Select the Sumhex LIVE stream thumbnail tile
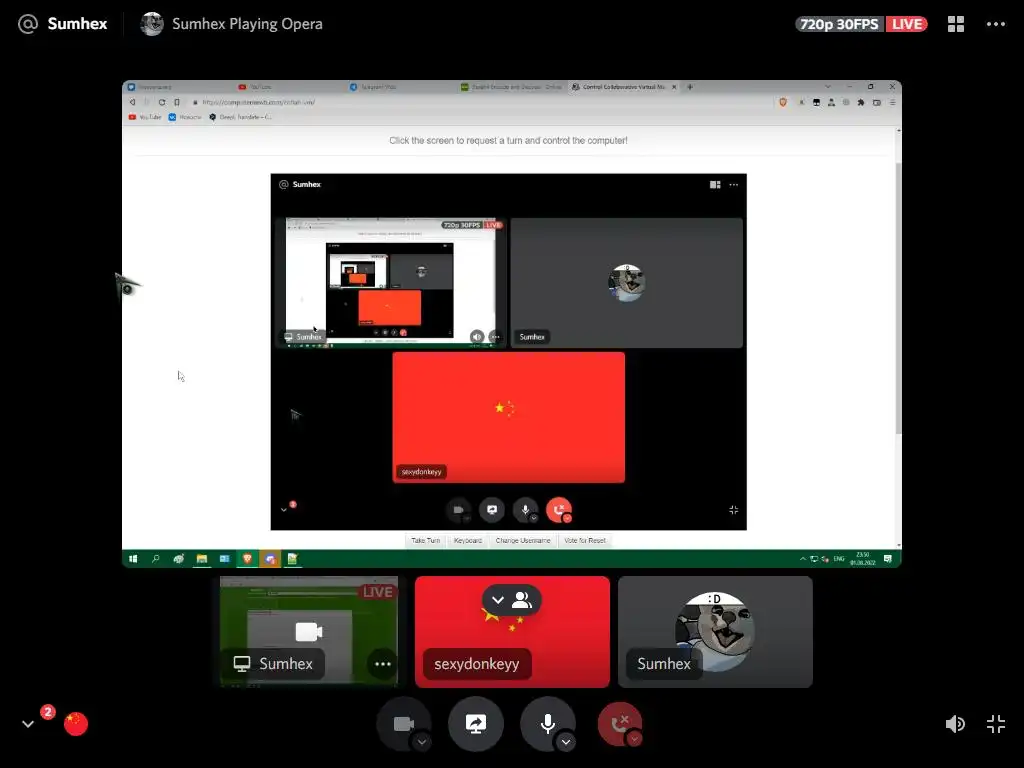The height and width of the screenshot is (768, 1024). pos(309,632)
